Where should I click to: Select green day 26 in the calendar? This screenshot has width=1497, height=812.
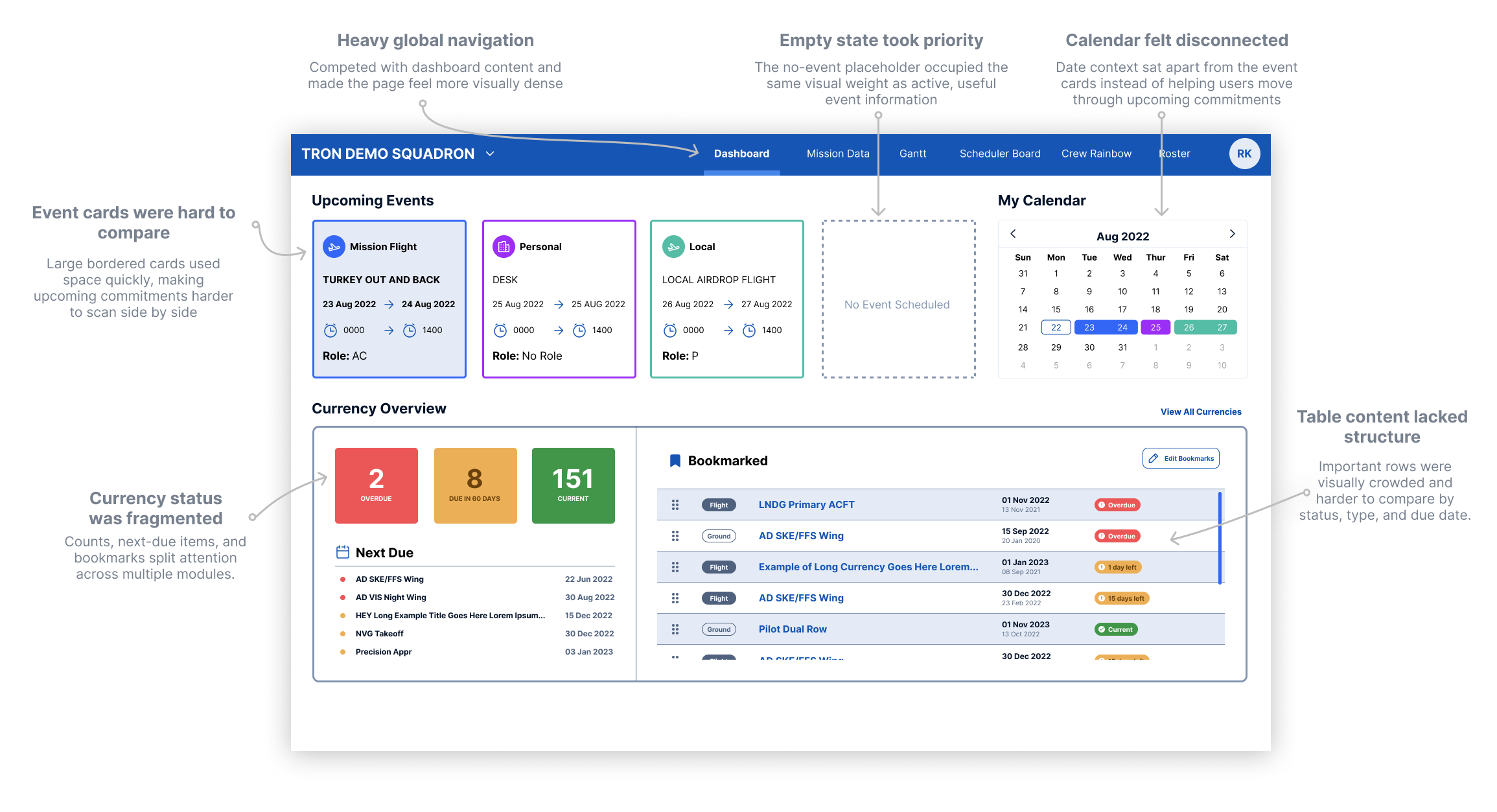coord(1189,327)
